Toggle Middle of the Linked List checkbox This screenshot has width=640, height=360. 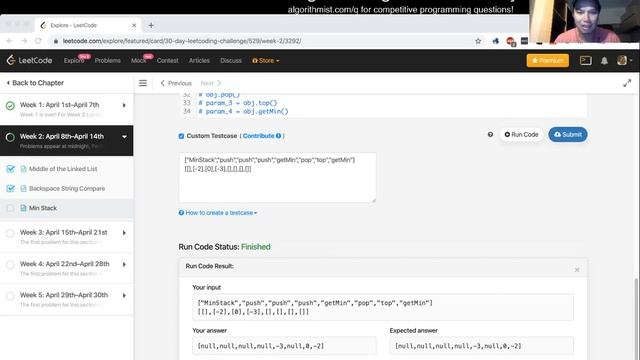(11, 169)
